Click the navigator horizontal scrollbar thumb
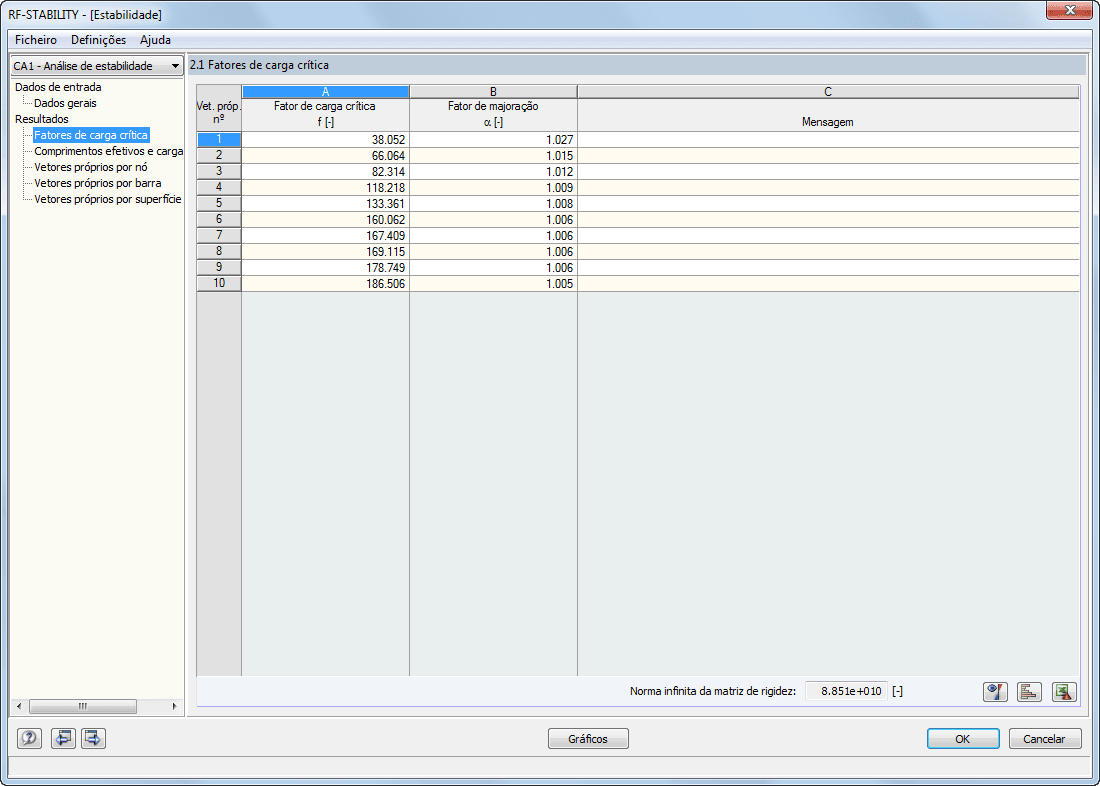 [83, 706]
